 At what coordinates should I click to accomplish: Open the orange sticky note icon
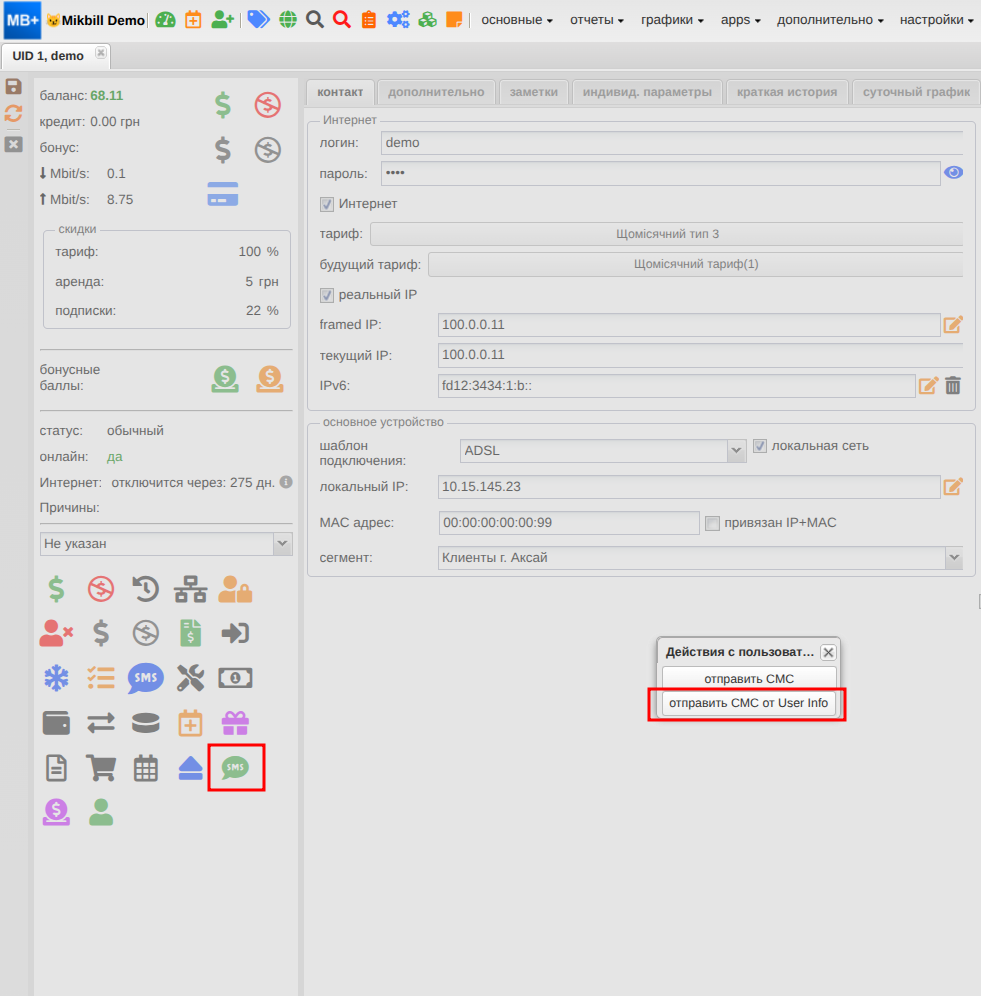(454, 20)
